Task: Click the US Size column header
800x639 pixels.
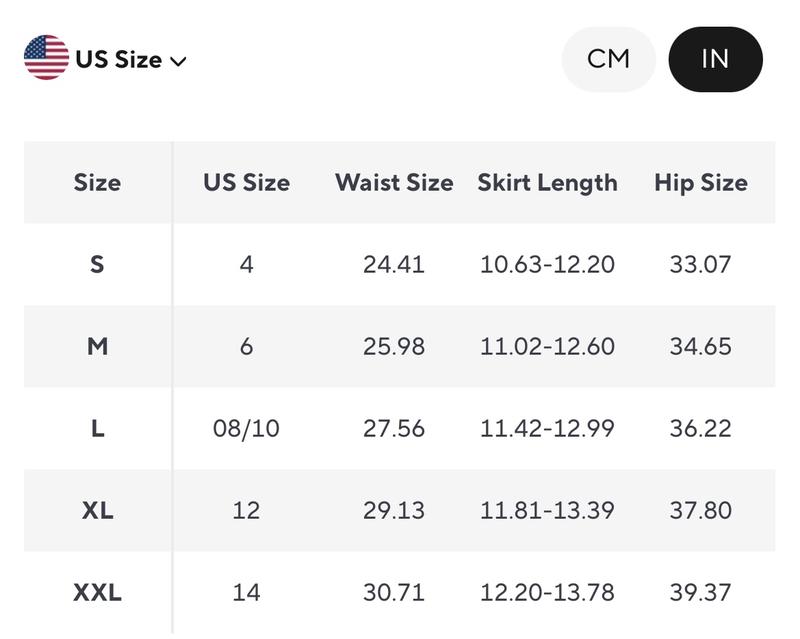Action: 246,183
